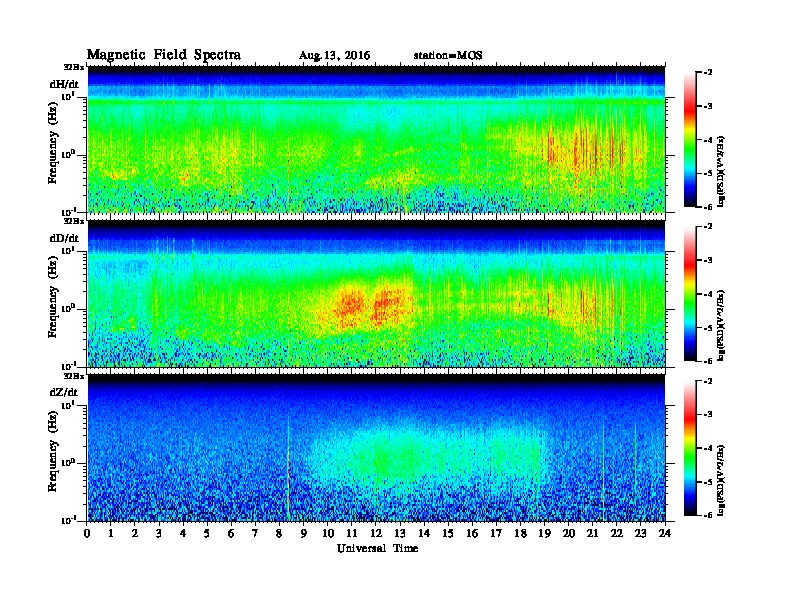Viewport: 792px width, 612px height.
Task: Click hour tick label "11" on time axis
Action: click(x=352, y=534)
